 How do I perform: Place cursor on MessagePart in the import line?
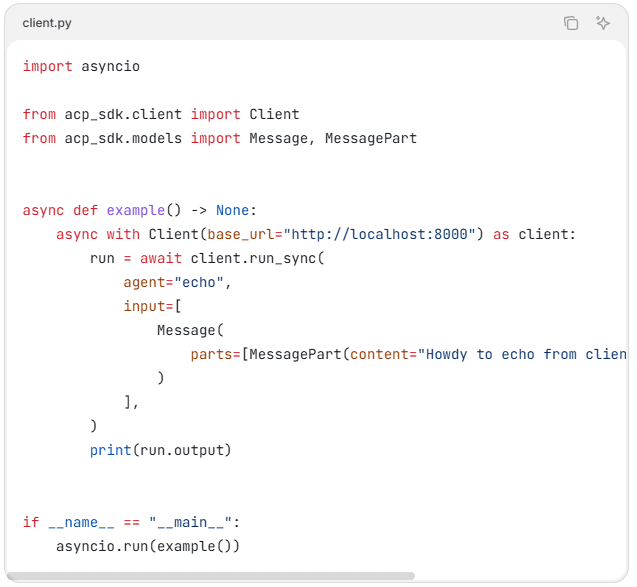pyautogui.click(x=370, y=138)
